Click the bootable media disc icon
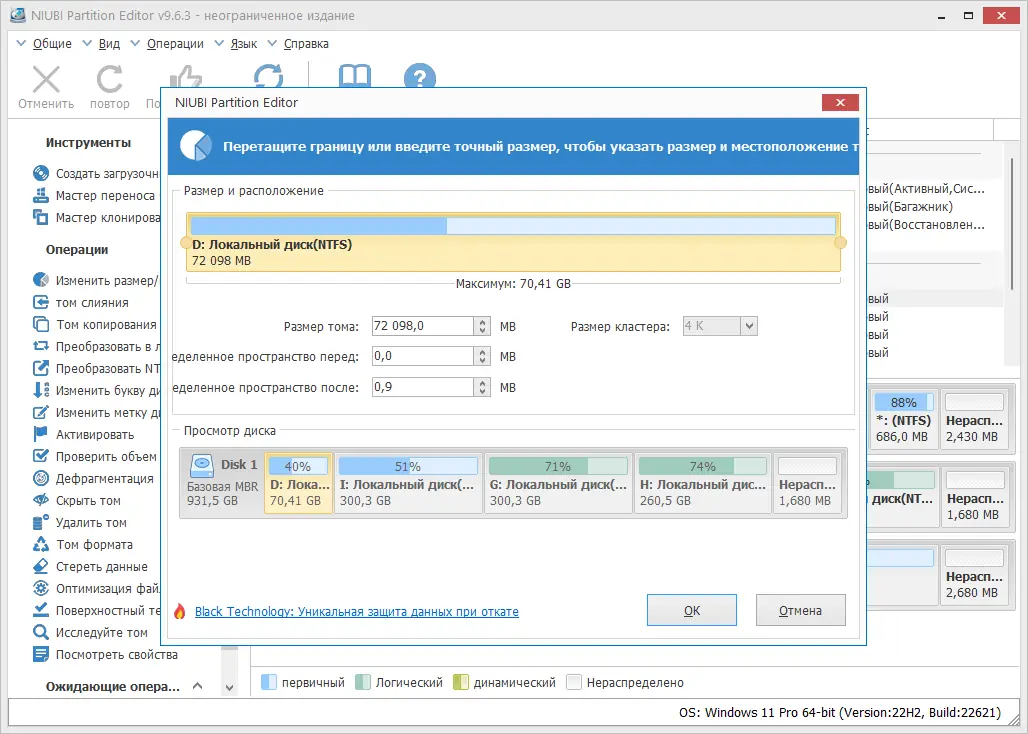 [41, 174]
